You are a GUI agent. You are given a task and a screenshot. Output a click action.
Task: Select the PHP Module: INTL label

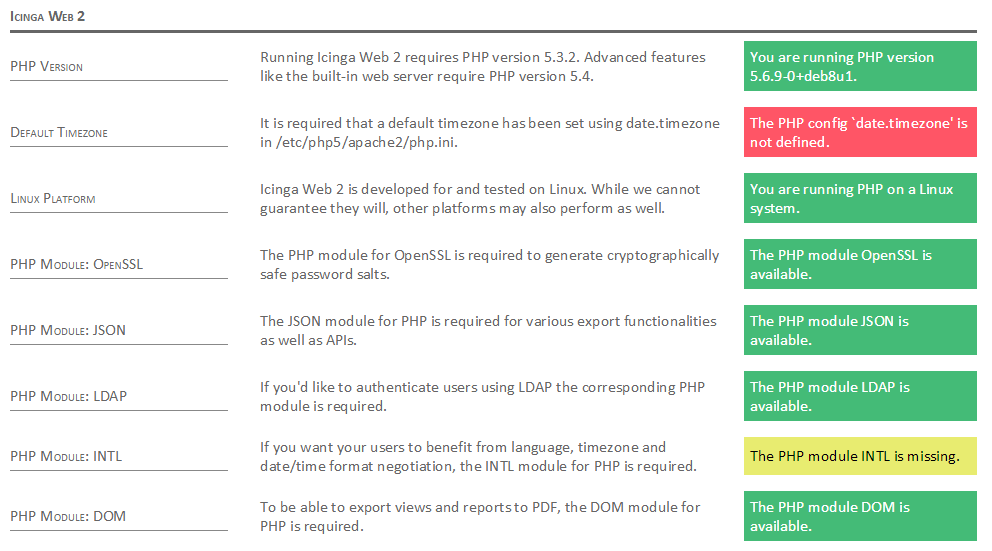point(67,457)
